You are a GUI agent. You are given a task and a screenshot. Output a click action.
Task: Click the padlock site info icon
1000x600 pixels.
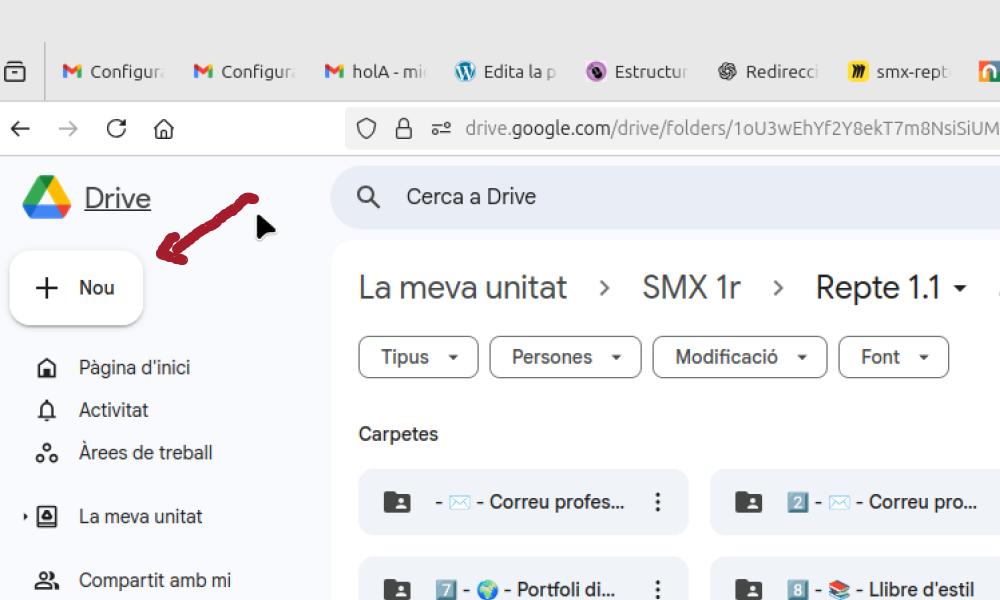[x=403, y=128]
